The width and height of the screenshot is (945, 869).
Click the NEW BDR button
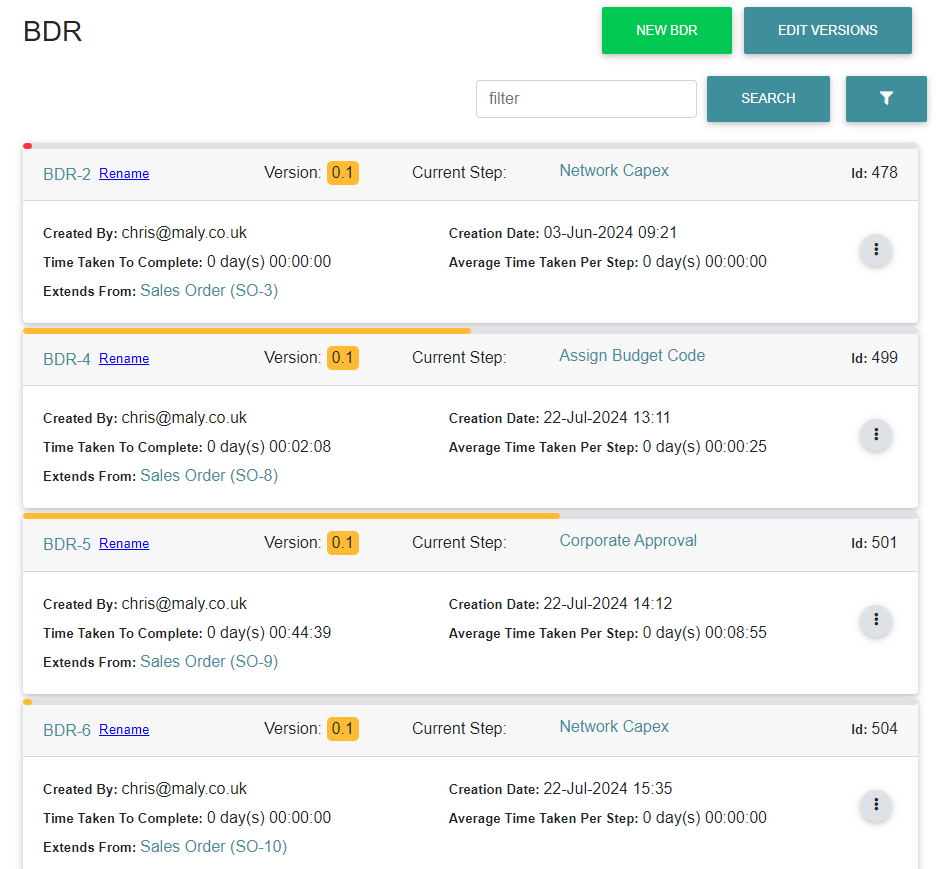pyautogui.click(x=666, y=31)
